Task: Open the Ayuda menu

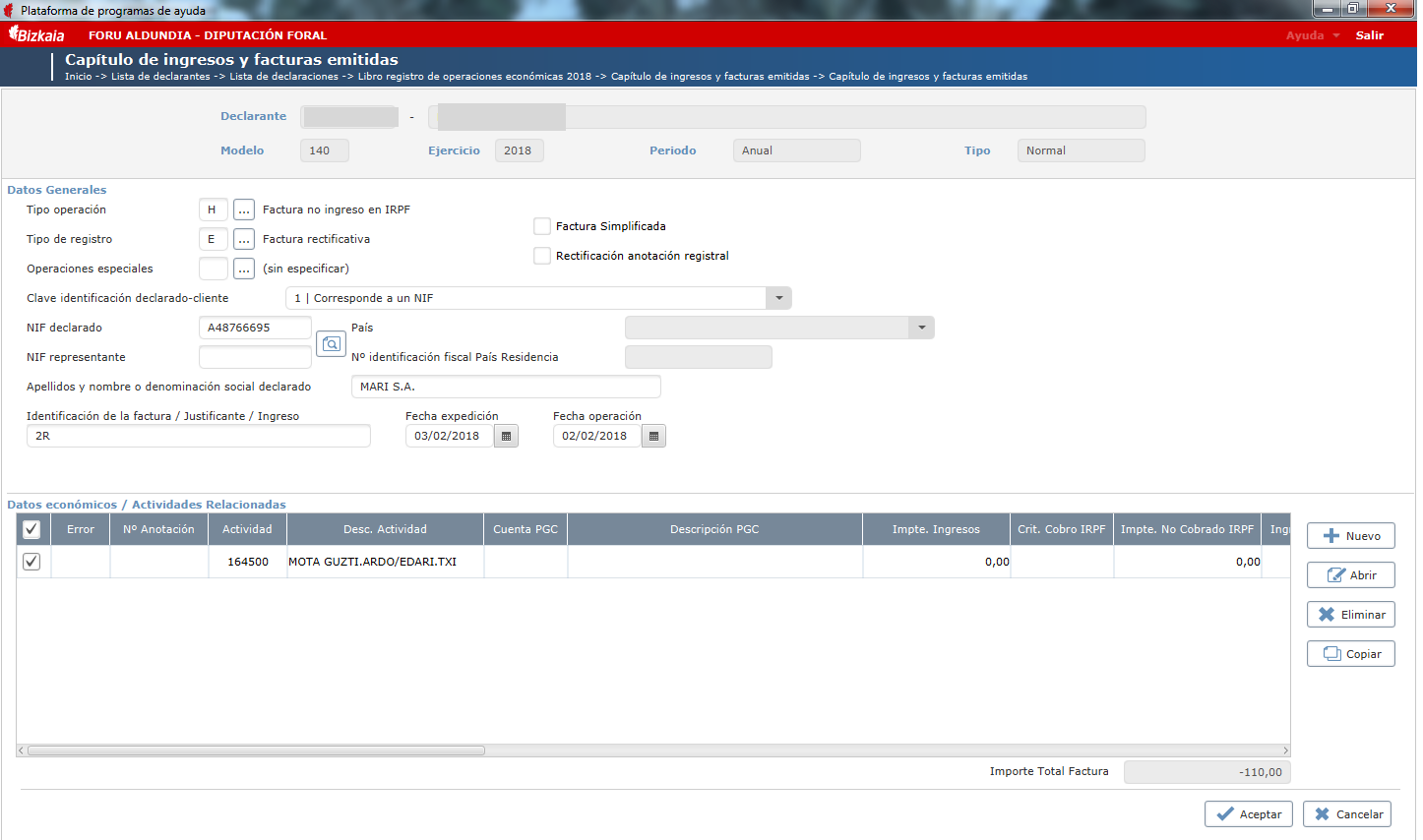Action: coord(1313,35)
